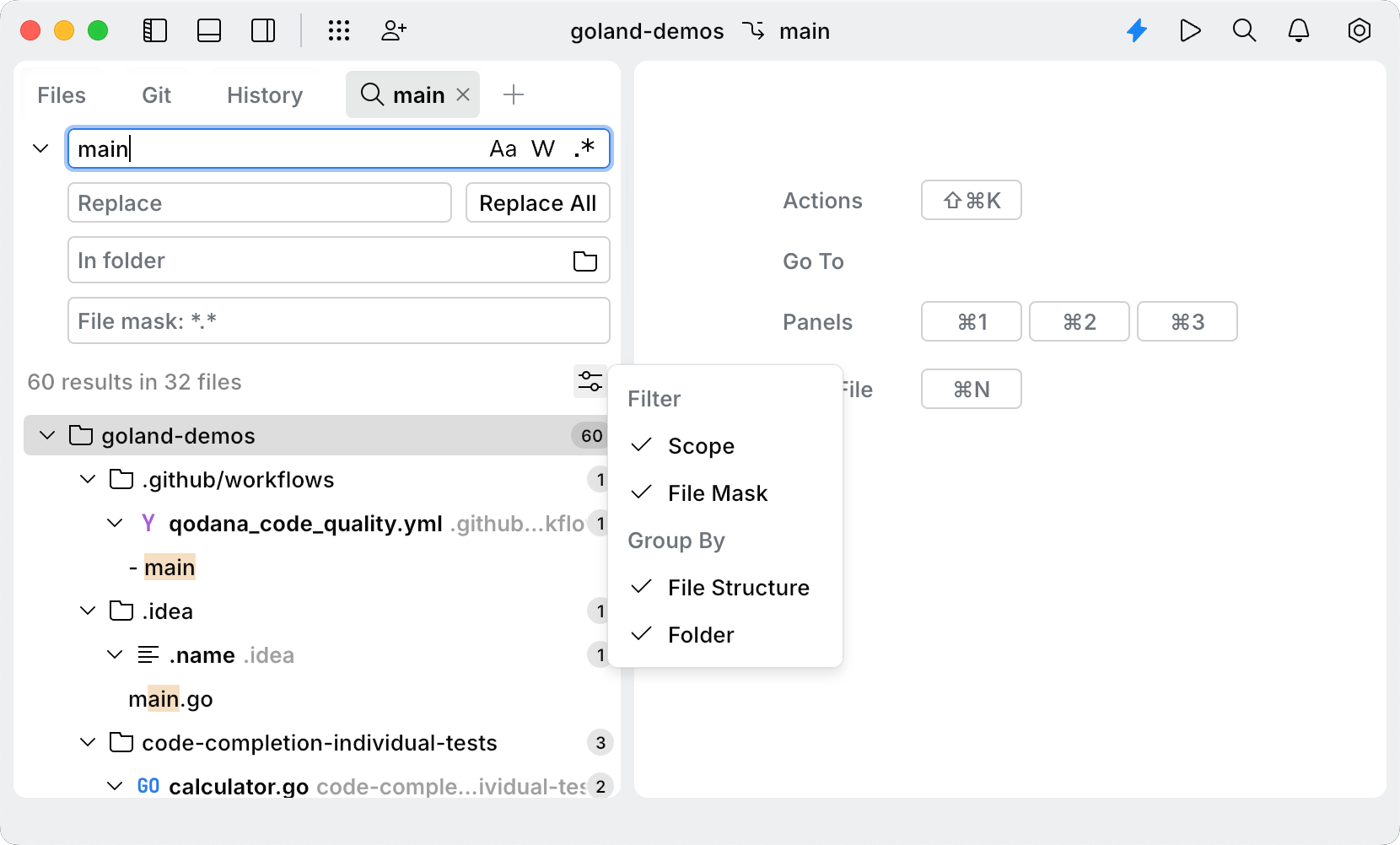The width and height of the screenshot is (1400, 845).
Task: Open folder browser for the In folder field
Action: coord(584,261)
